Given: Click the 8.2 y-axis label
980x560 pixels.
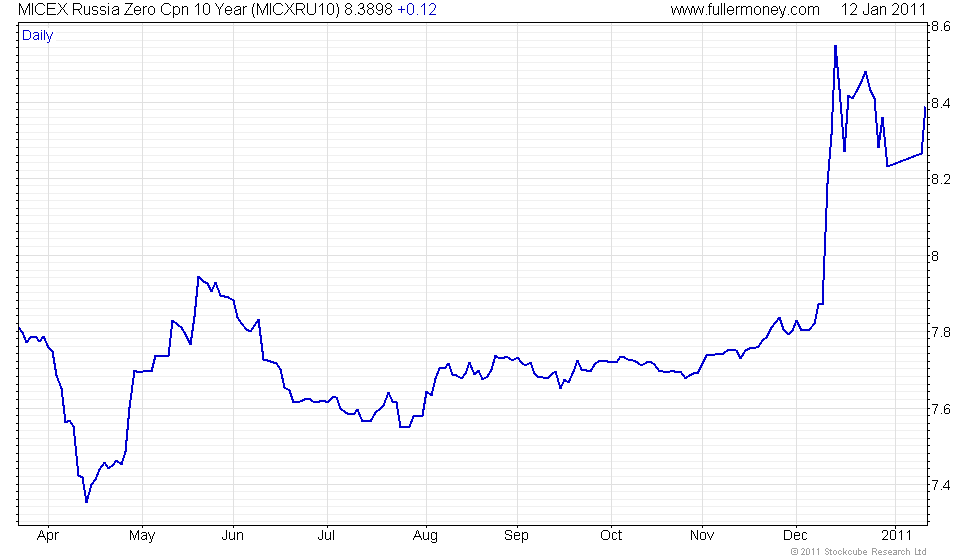Looking at the screenshot, I should coord(941,179).
